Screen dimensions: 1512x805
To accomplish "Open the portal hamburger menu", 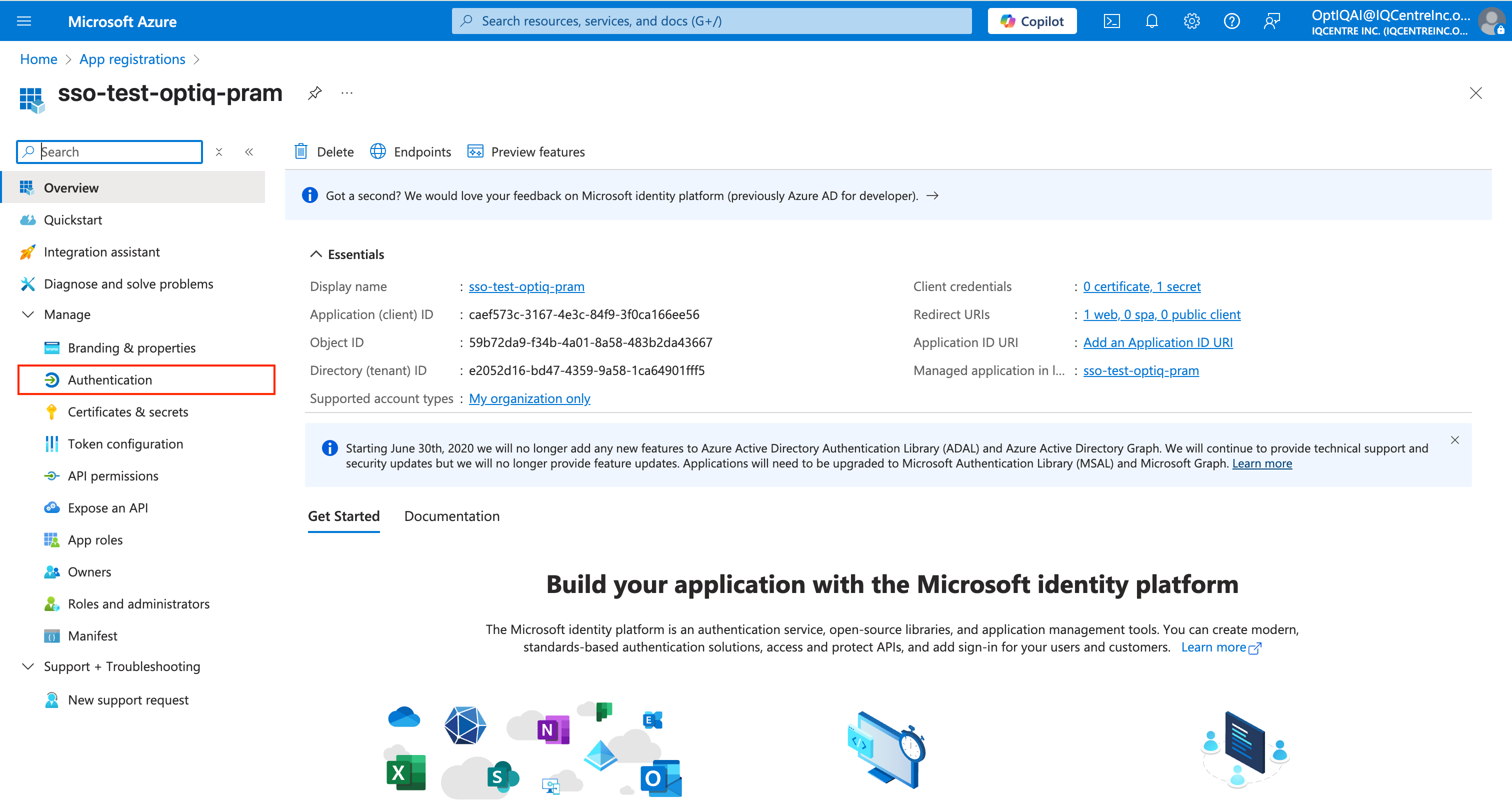I will click(x=24, y=21).
